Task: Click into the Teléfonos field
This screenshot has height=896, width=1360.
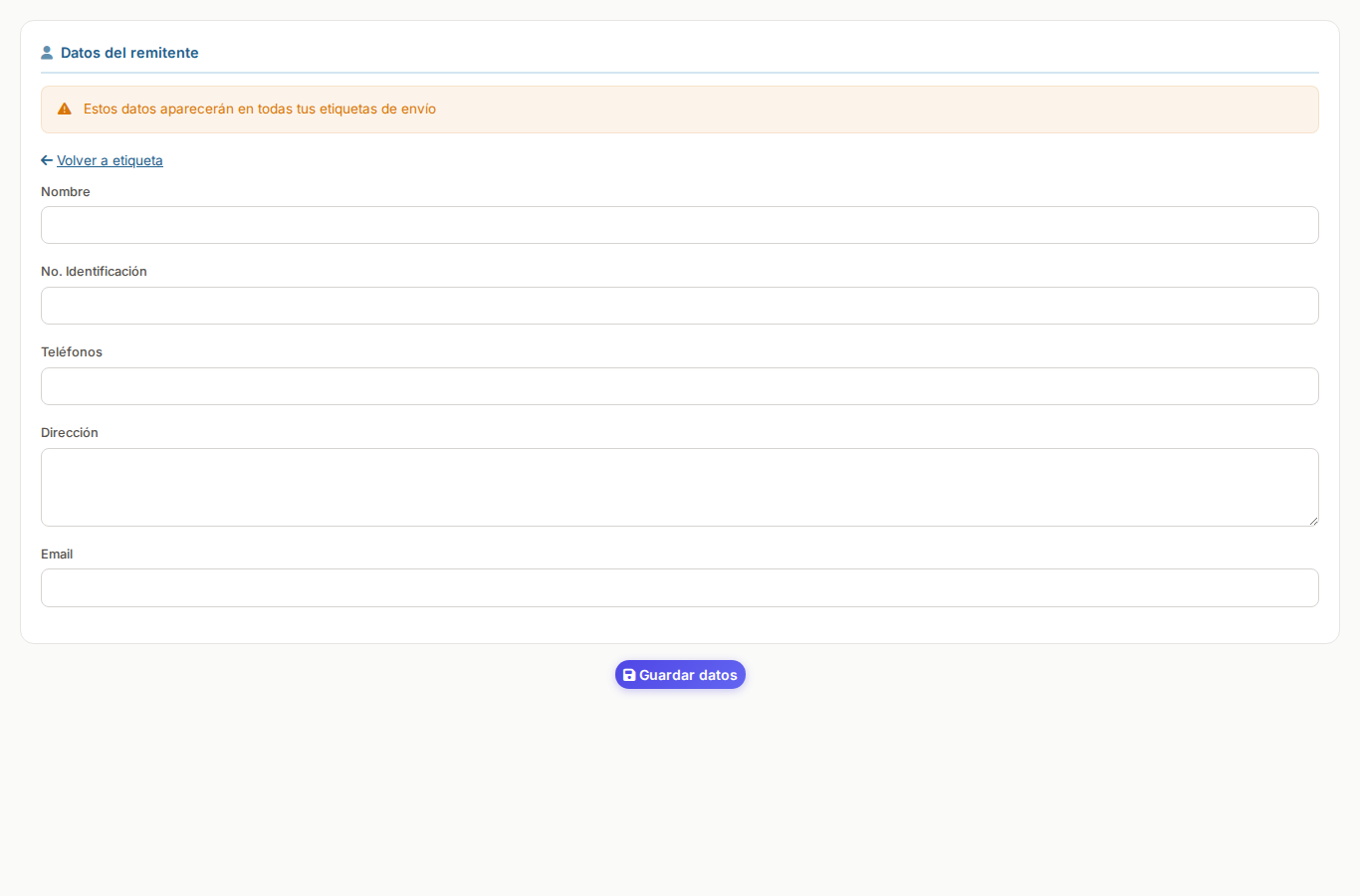Action: pyautogui.click(x=679, y=386)
